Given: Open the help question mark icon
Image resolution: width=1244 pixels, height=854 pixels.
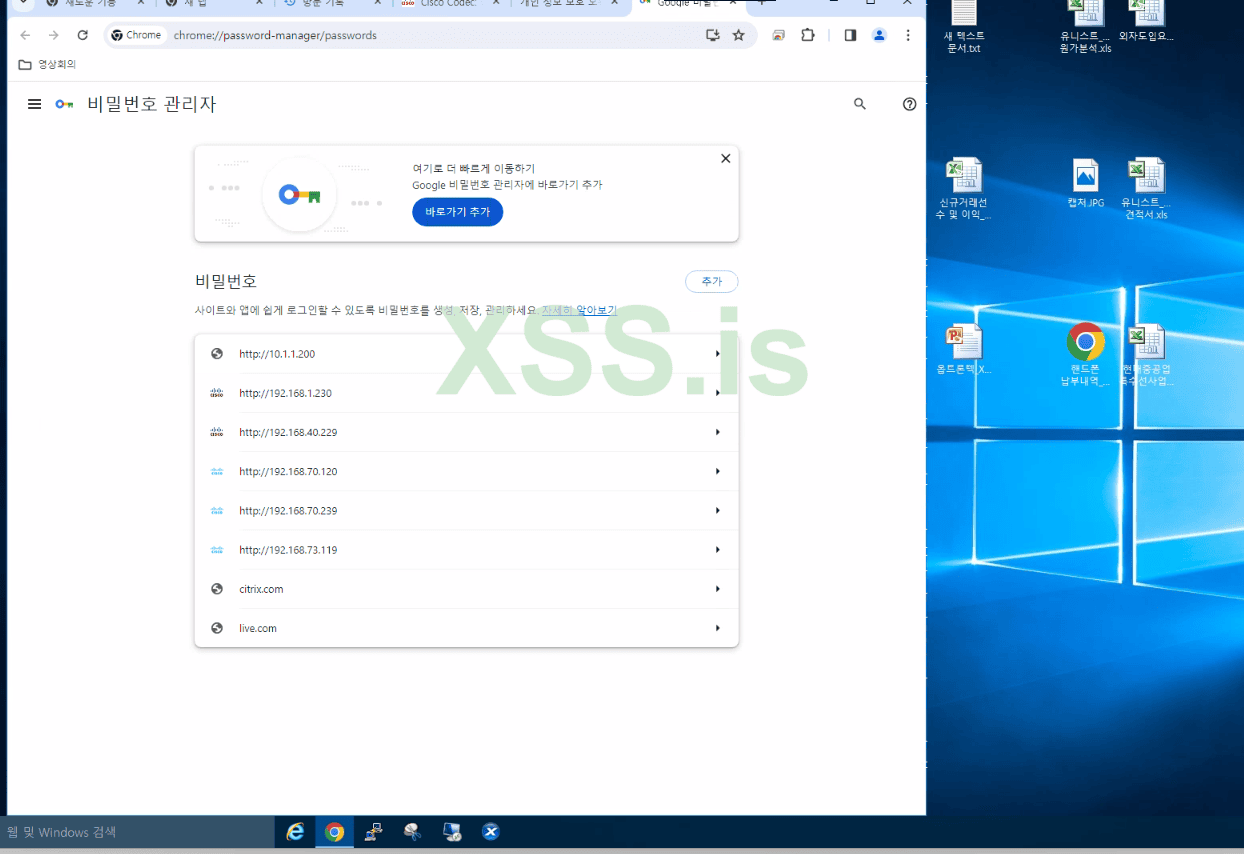Looking at the screenshot, I should (x=909, y=104).
